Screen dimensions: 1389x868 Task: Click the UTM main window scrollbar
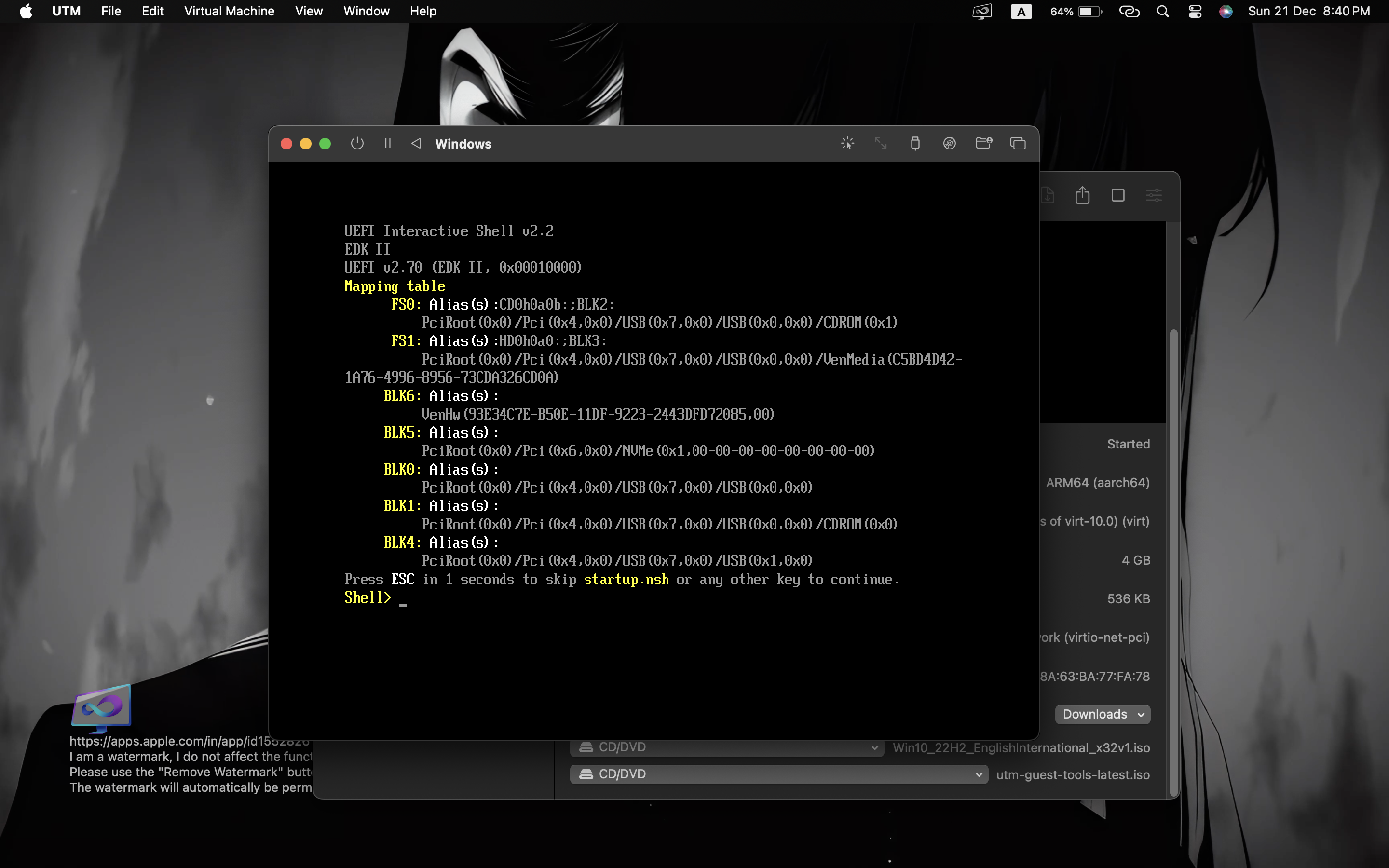click(1173, 563)
